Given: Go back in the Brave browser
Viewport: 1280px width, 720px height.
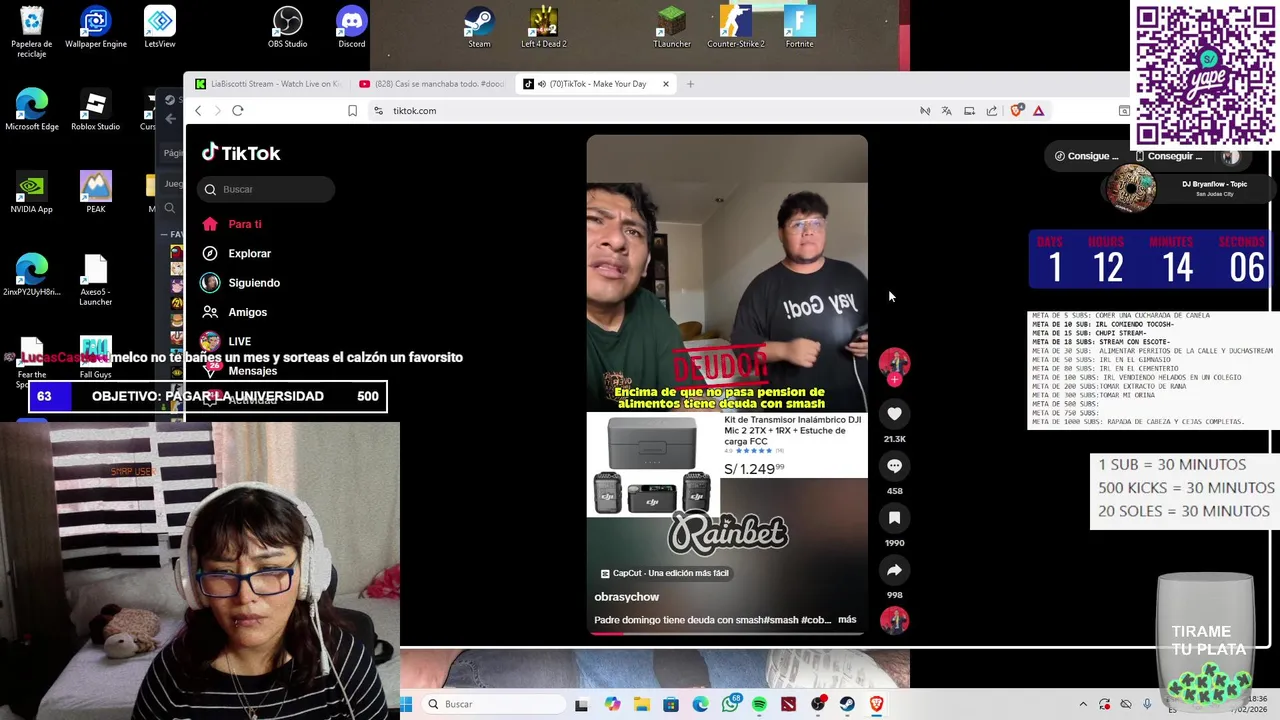Looking at the screenshot, I should (198, 111).
